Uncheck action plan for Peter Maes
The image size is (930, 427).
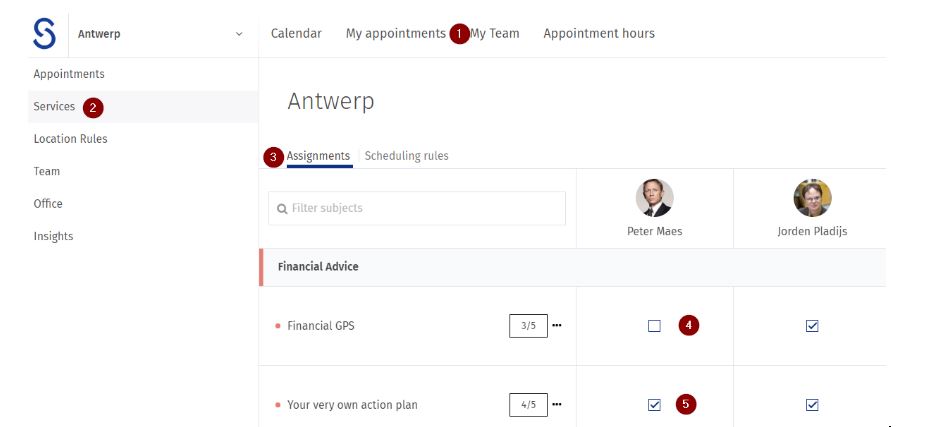[654, 405]
